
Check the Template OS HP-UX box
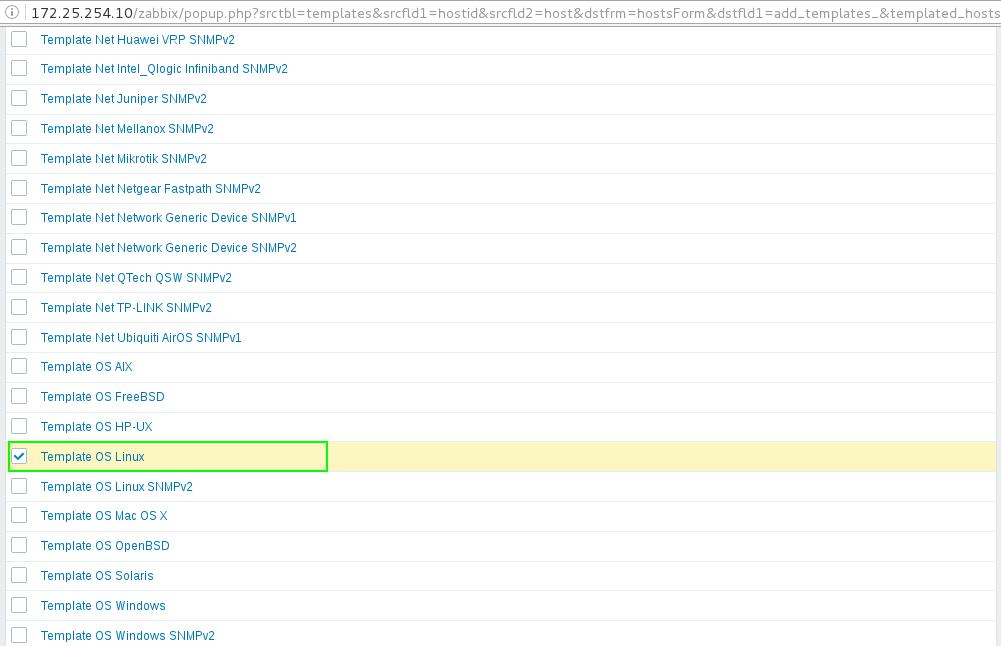click(x=19, y=426)
